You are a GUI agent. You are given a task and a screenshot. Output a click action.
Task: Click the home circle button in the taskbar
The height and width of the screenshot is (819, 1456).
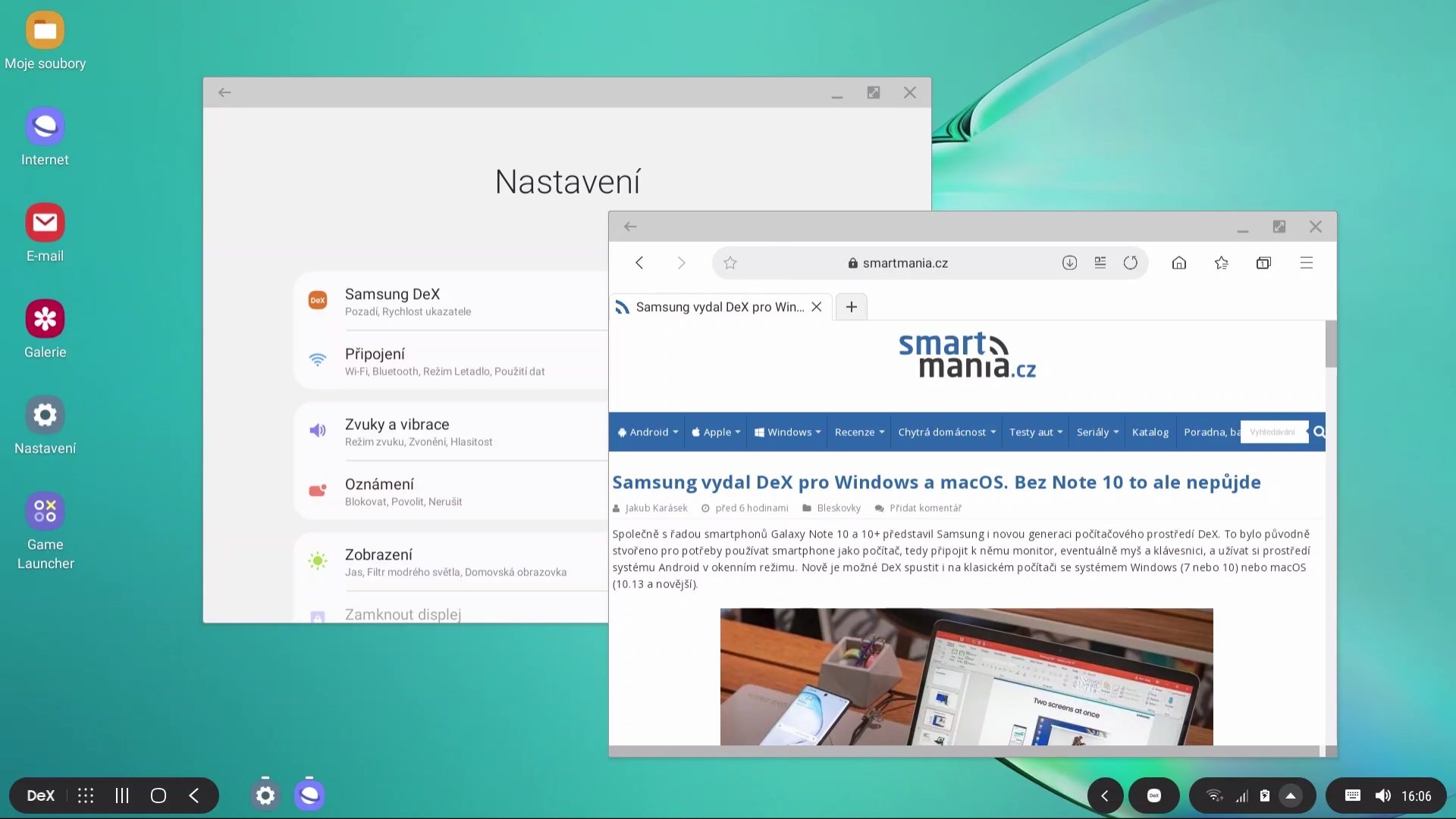[158, 795]
